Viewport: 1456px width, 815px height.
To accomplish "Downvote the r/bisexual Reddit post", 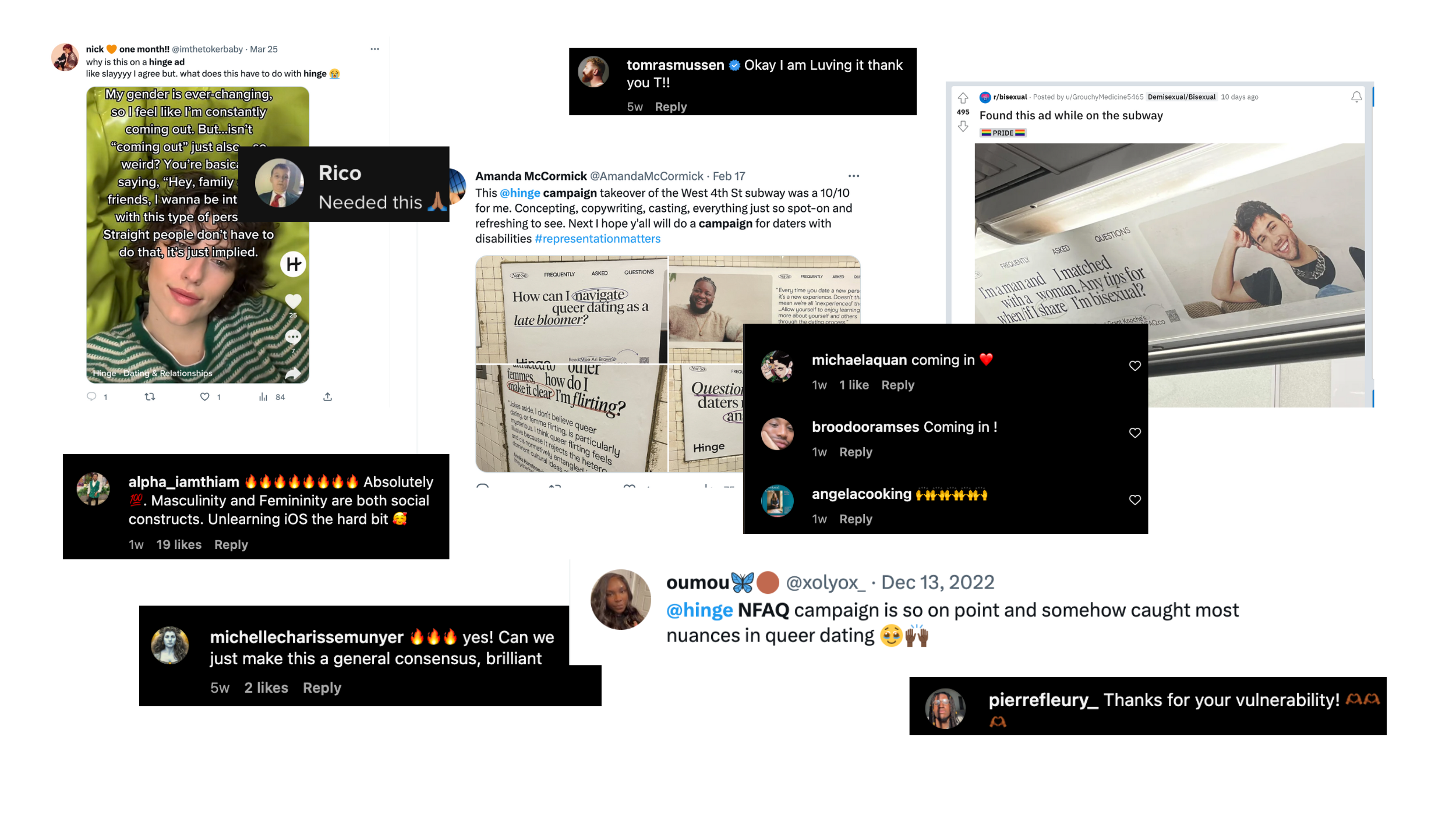I will click(963, 126).
